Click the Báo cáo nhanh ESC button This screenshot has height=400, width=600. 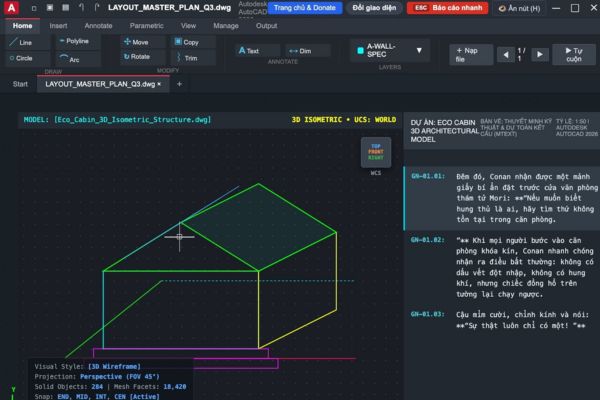coord(447,8)
